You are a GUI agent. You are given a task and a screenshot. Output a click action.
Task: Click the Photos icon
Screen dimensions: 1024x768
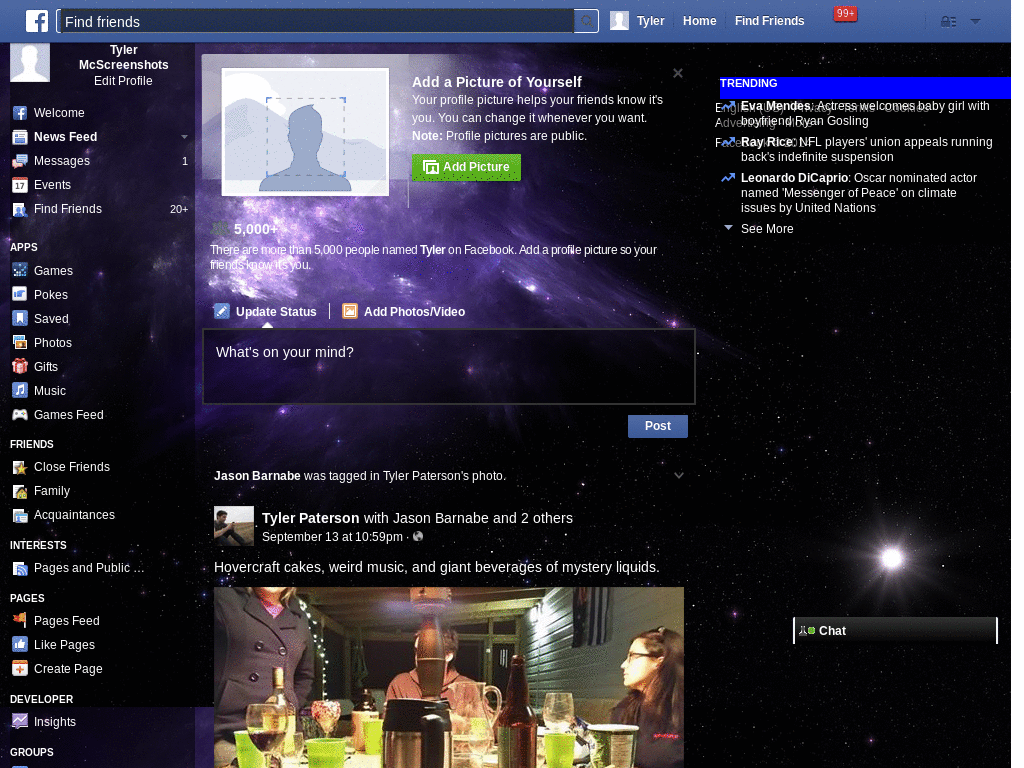[20, 343]
